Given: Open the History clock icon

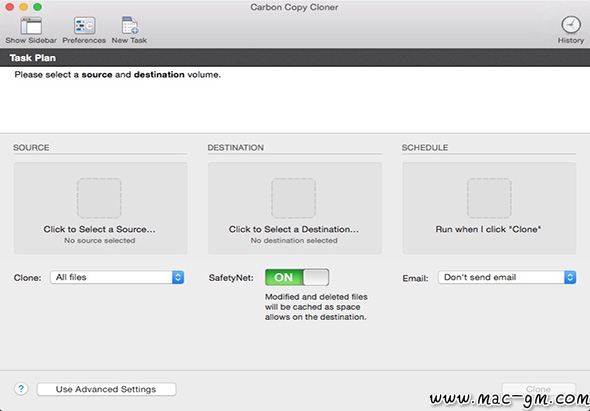Looking at the screenshot, I should tap(571, 25).
